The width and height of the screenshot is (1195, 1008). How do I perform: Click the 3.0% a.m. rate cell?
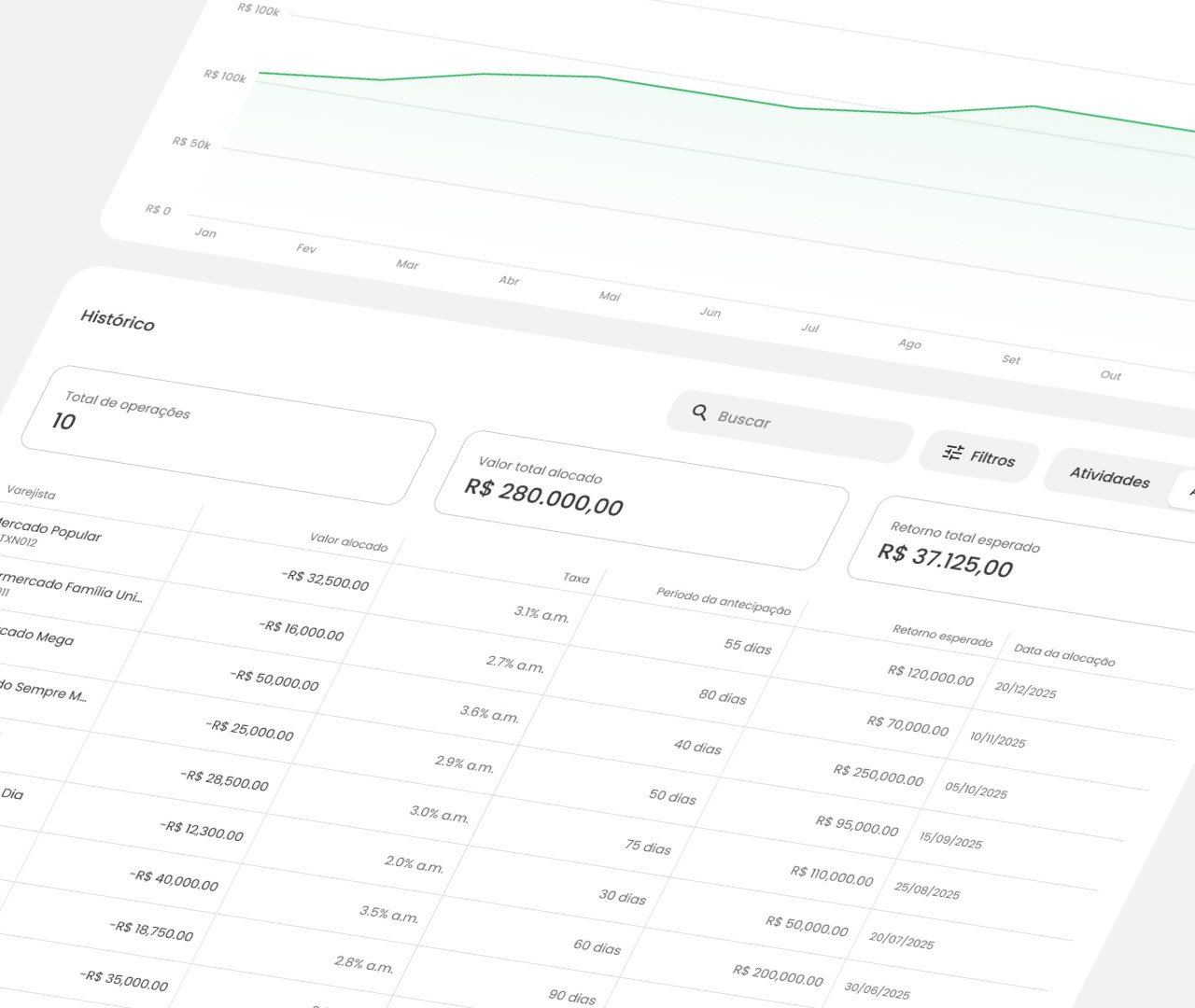click(x=439, y=814)
